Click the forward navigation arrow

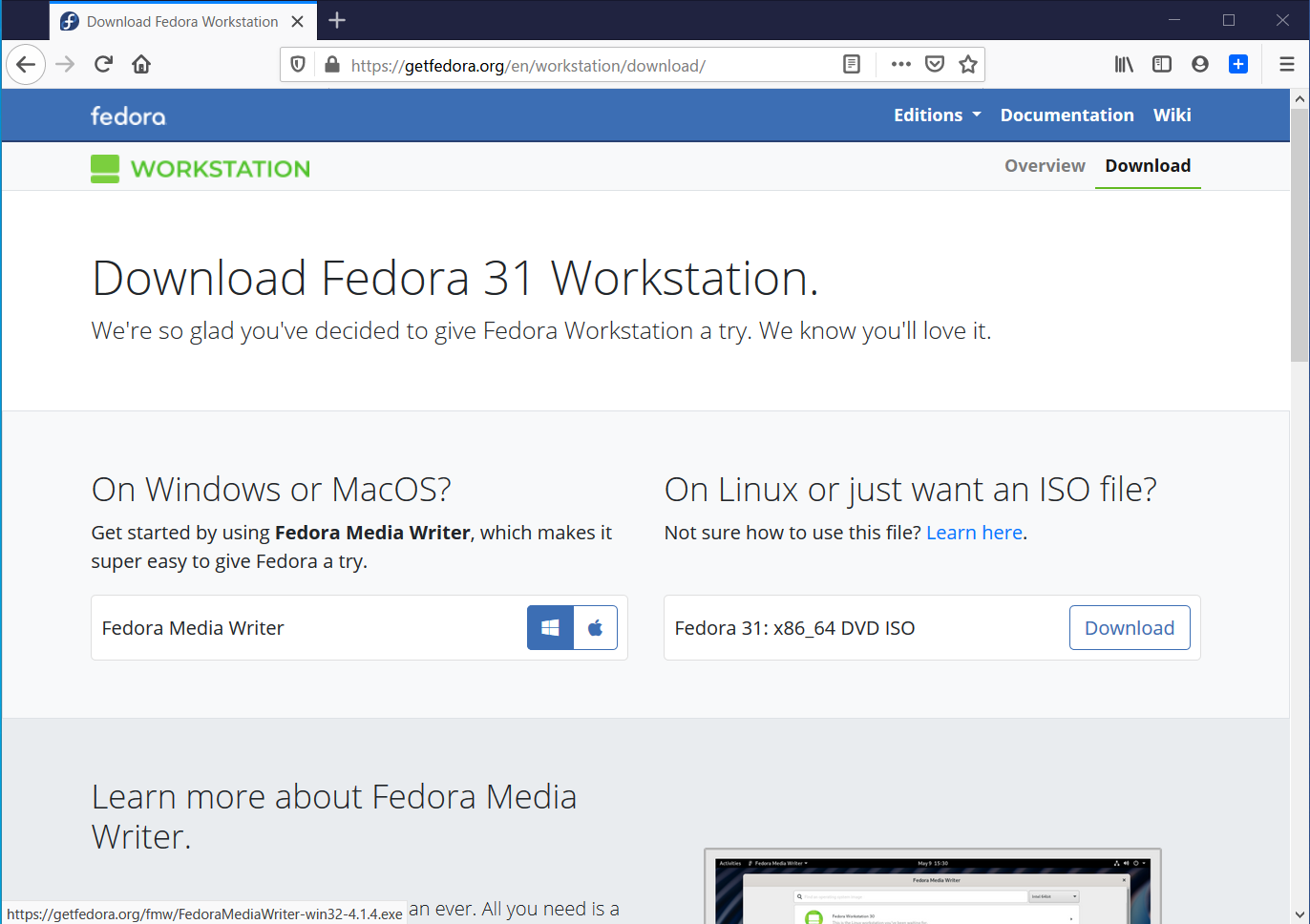tap(65, 65)
